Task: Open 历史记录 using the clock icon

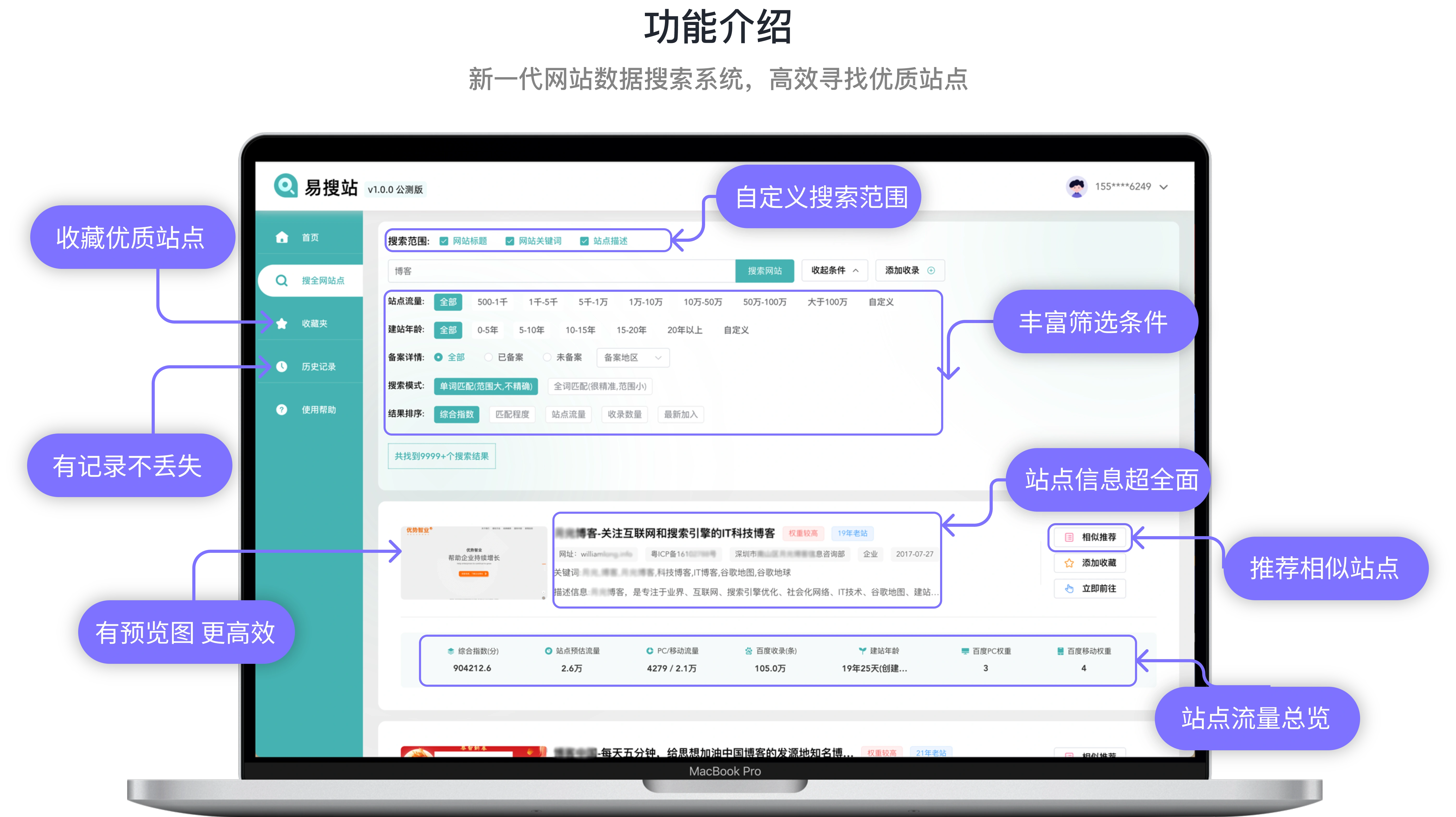Action: click(x=282, y=366)
